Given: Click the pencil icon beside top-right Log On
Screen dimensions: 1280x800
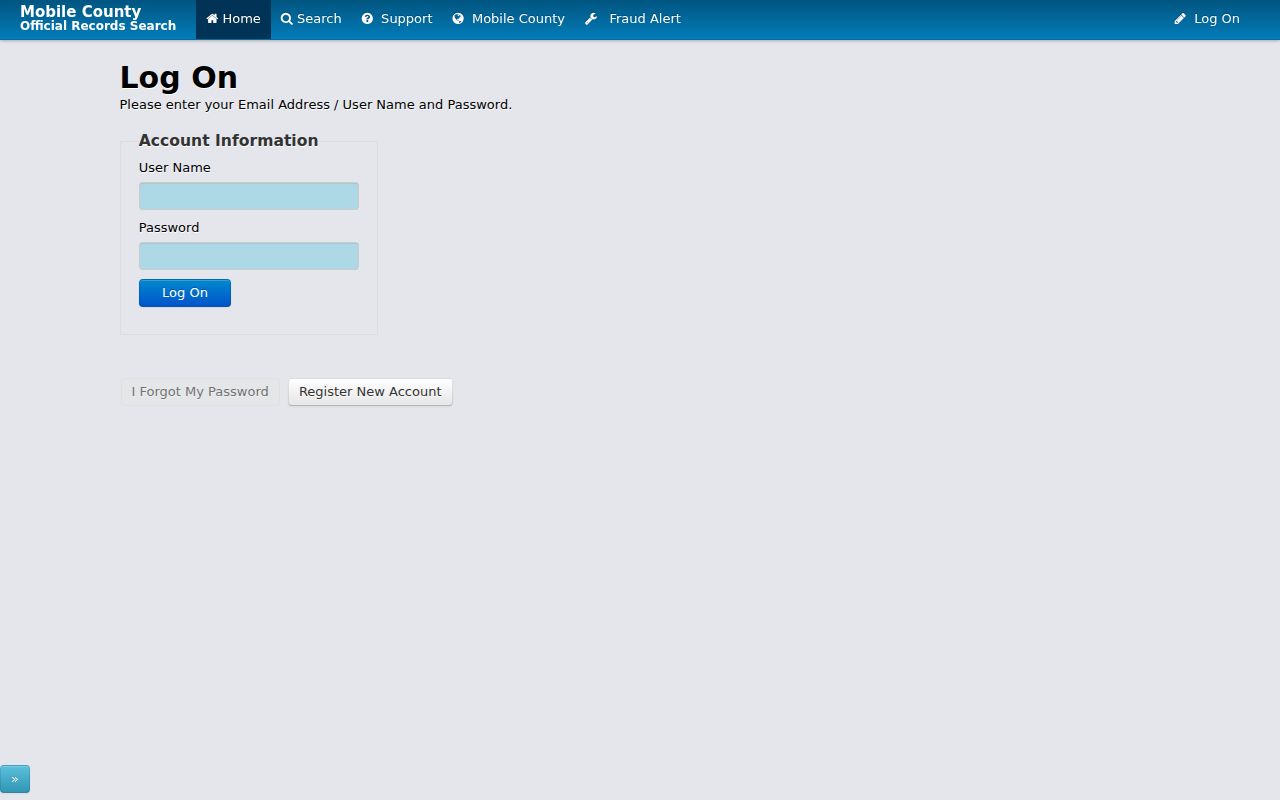Looking at the screenshot, I should [x=1180, y=19].
